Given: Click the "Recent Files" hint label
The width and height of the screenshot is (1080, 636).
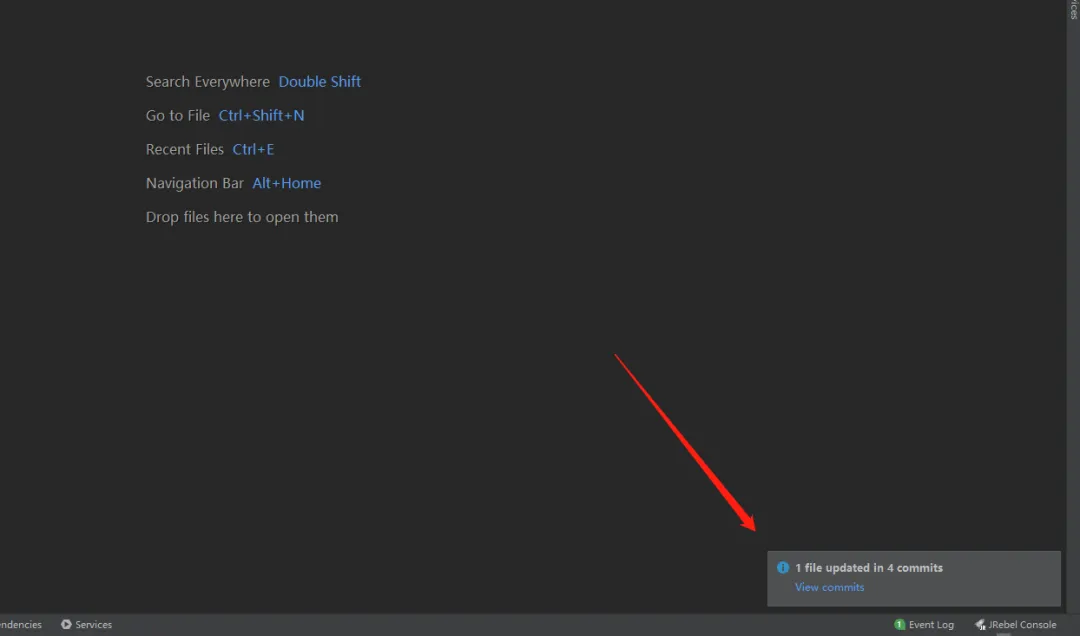Looking at the screenshot, I should [x=185, y=150].
